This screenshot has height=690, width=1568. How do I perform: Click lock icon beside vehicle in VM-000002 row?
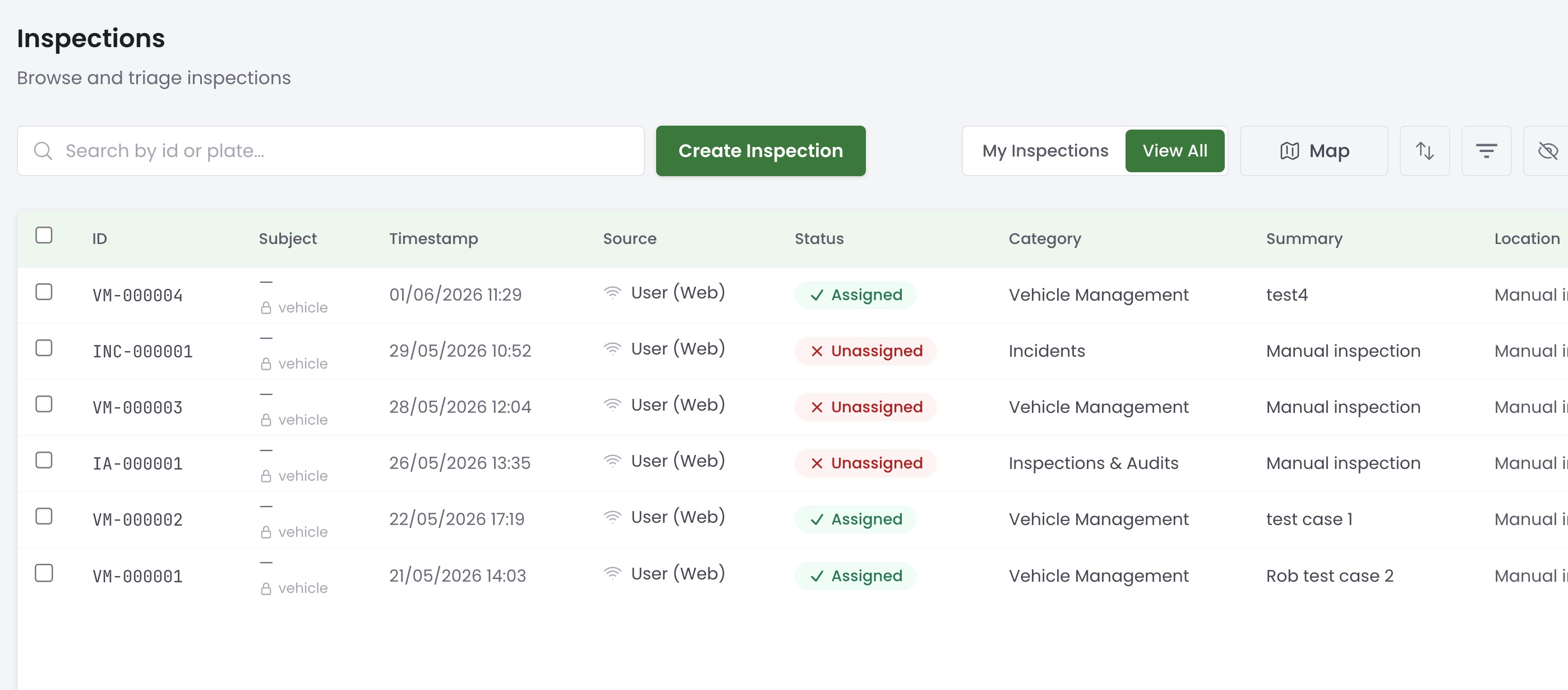coord(266,532)
